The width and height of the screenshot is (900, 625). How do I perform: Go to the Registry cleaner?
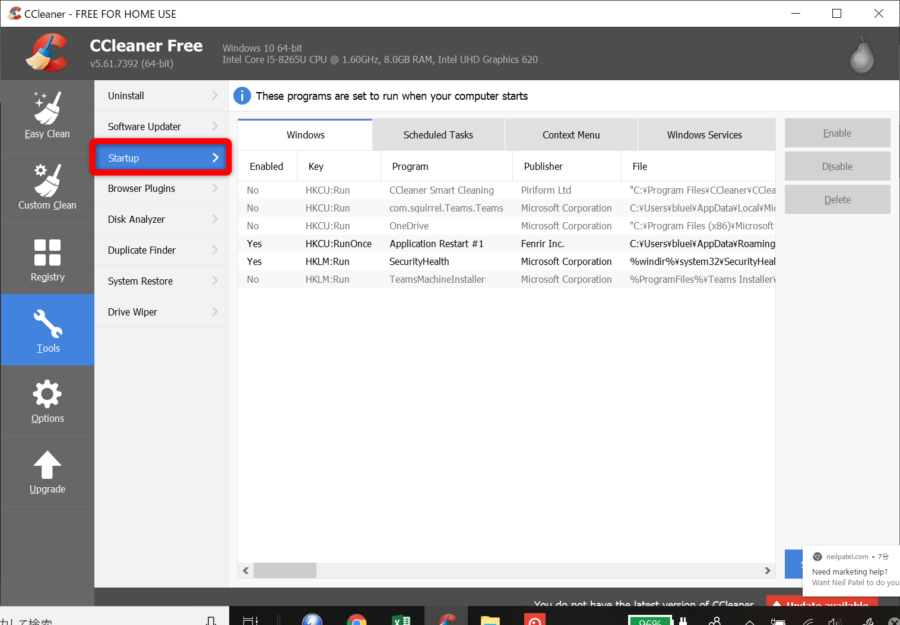pyautogui.click(x=47, y=259)
